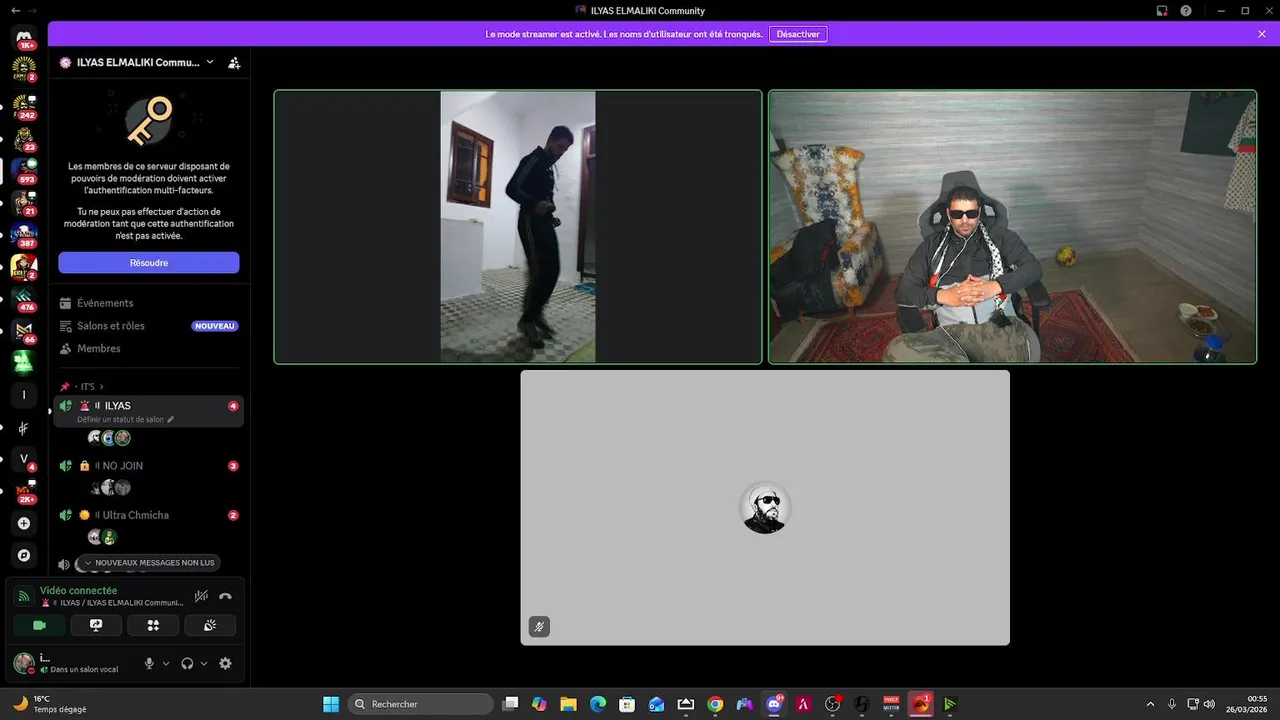
Task: Click the Discord taskbar icon
Action: 774,704
